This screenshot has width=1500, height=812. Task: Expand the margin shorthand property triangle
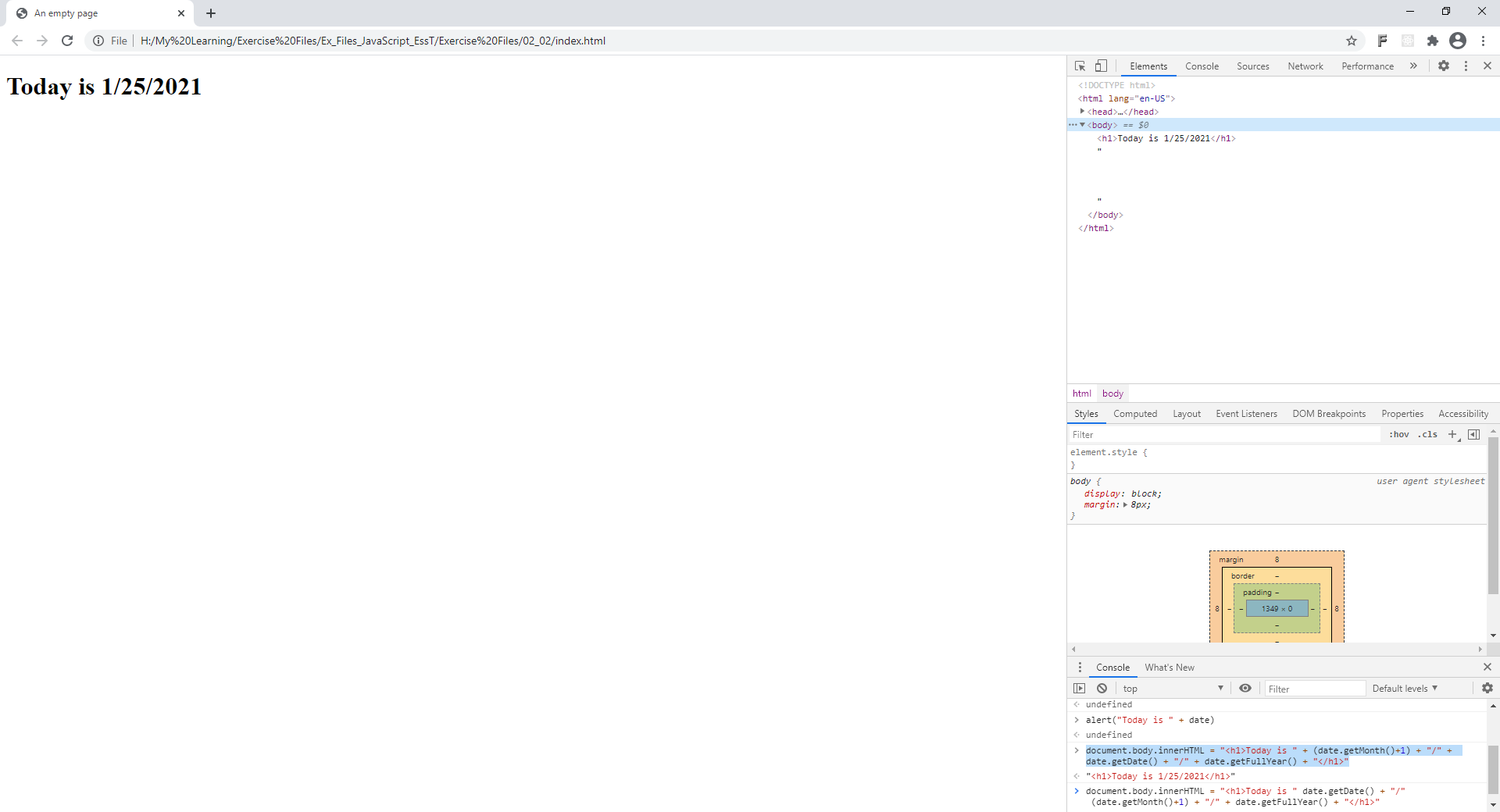point(1125,505)
